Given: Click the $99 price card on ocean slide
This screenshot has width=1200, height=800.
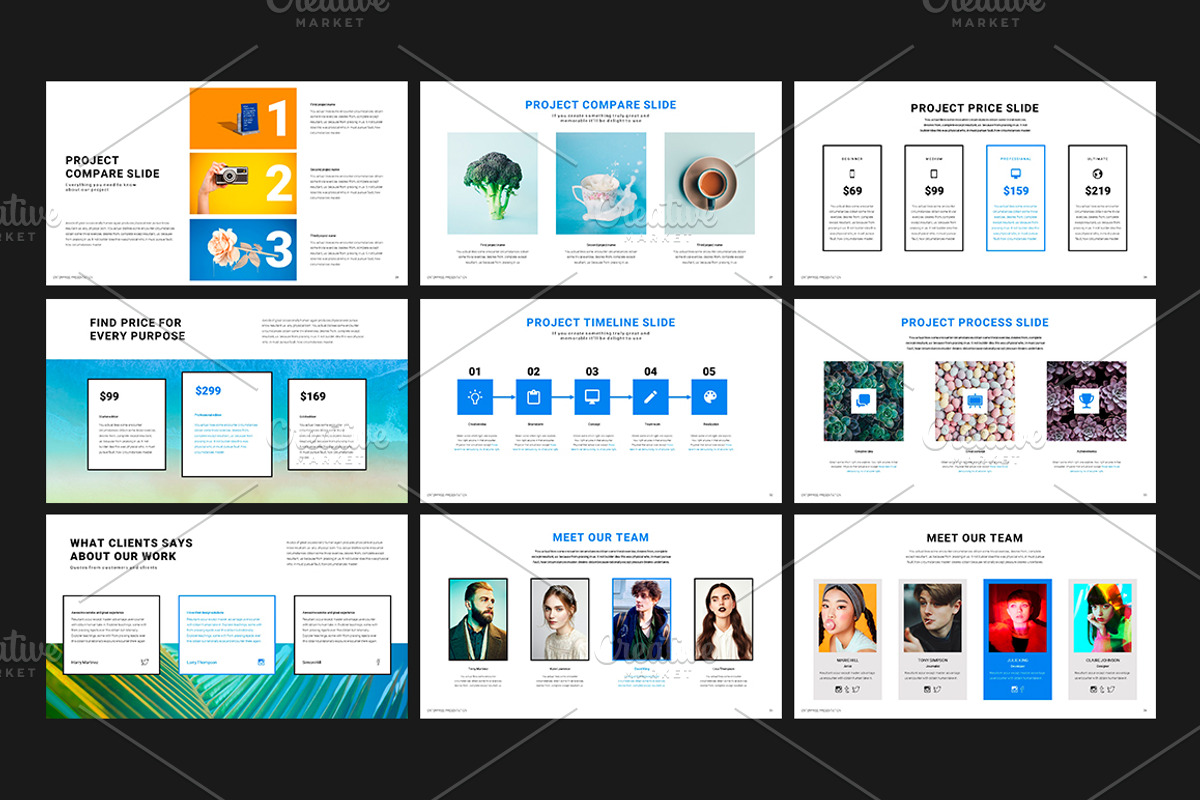Looking at the screenshot, I should [x=125, y=425].
